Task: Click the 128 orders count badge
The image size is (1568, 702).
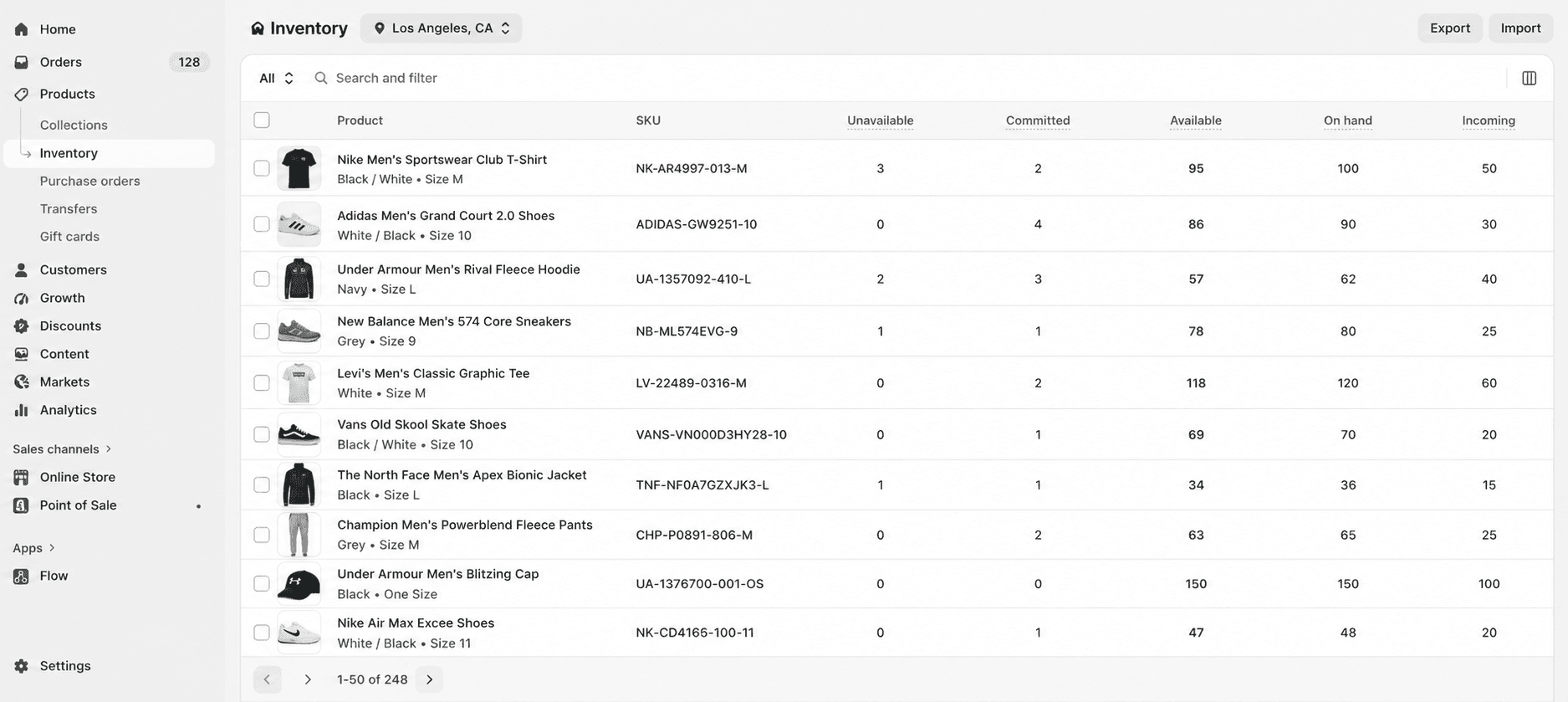Action: point(189,62)
